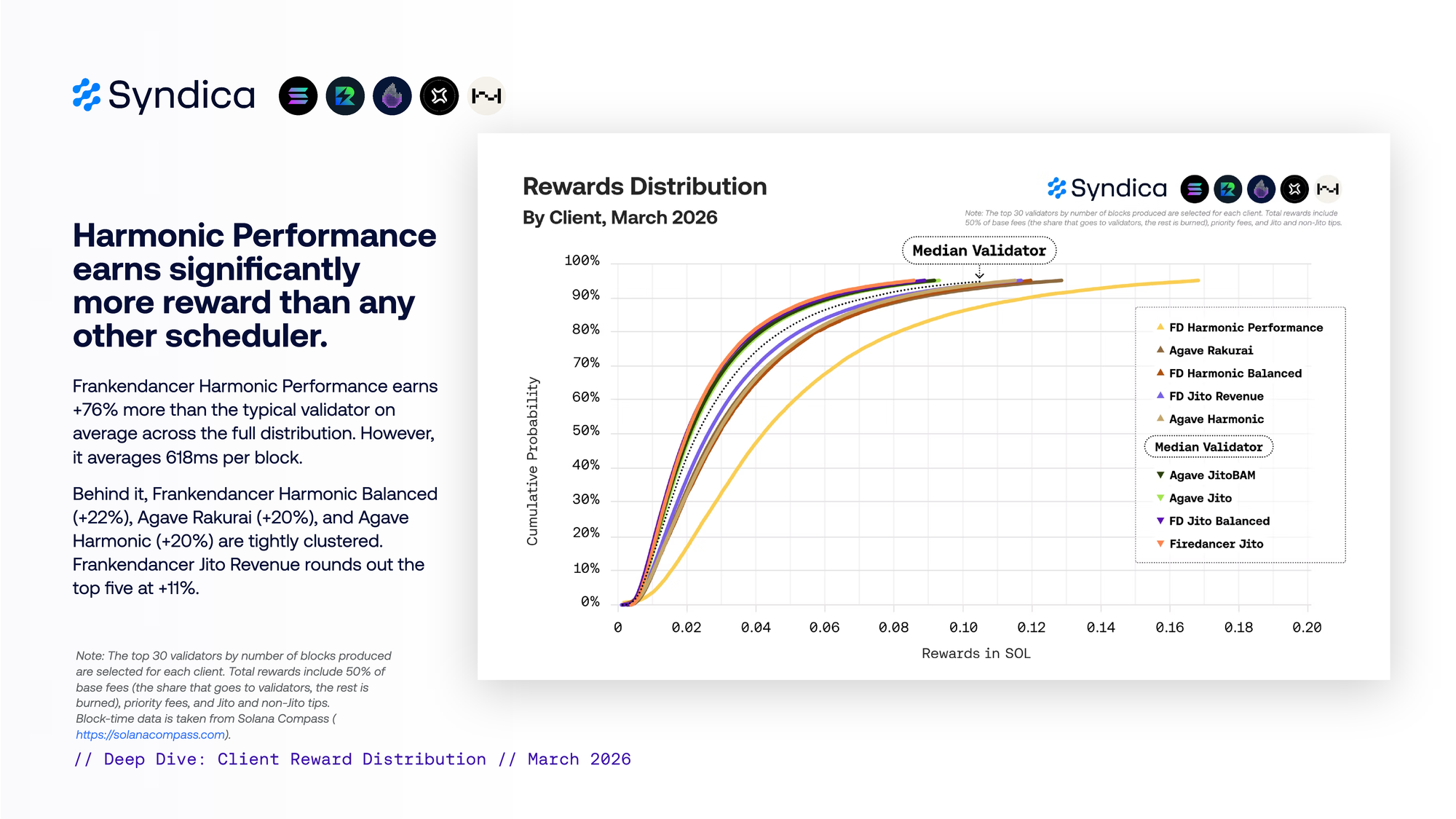Viewport: 1456px width, 819px height.
Task: Click the green Z logo icon in header
Action: pyautogui.click(x=345, y=95)
